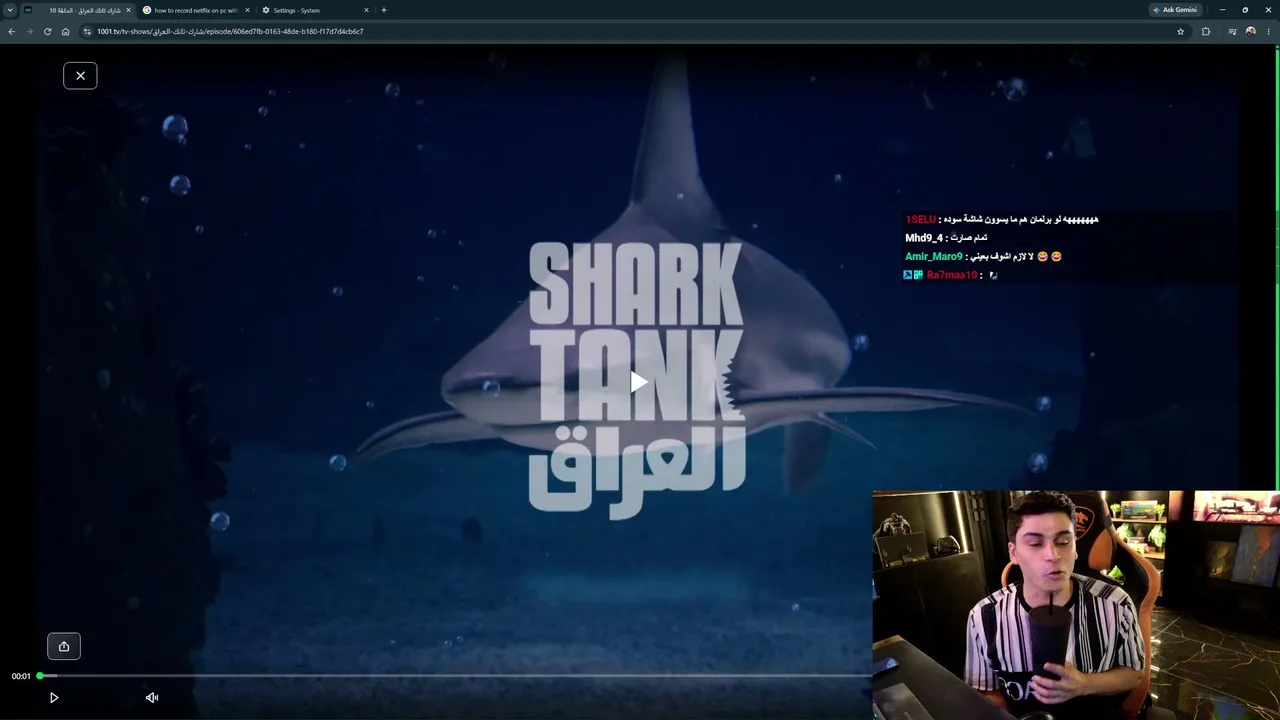Open the tab search dropdown arrow
The width and height of the screenshot is (1280, 720).
[10, 10]
